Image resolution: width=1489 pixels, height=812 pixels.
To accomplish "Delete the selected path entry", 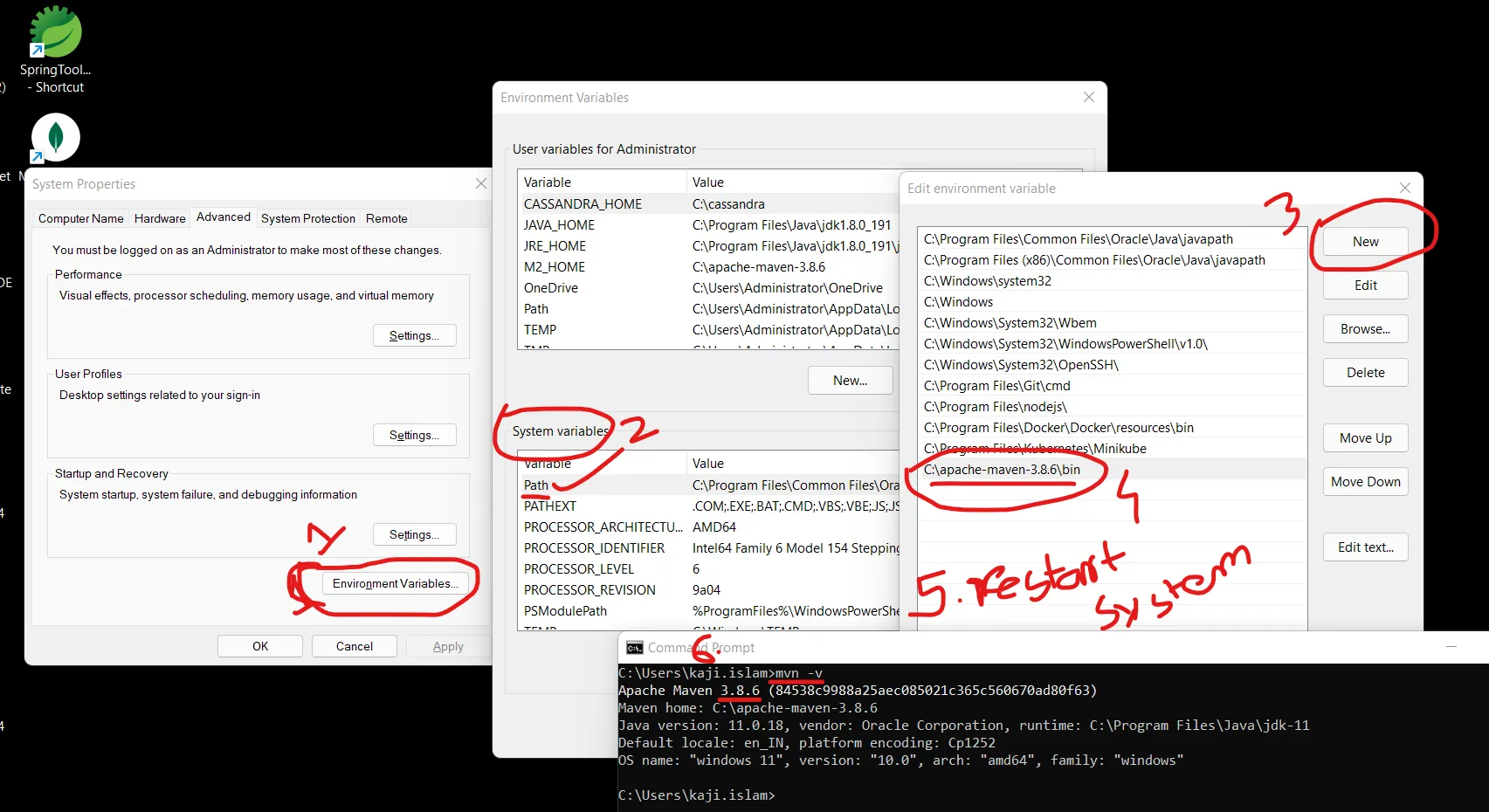I will pyautogui.click(x=1366, y=373).
